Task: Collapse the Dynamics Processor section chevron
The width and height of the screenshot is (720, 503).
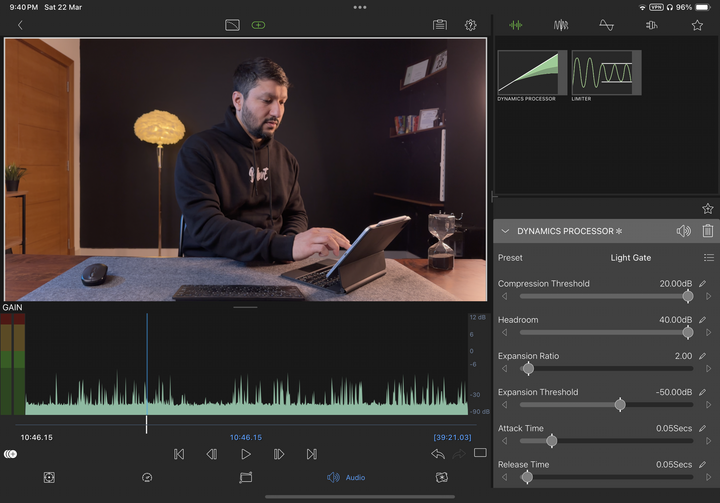Action: (x=505, y=231)
